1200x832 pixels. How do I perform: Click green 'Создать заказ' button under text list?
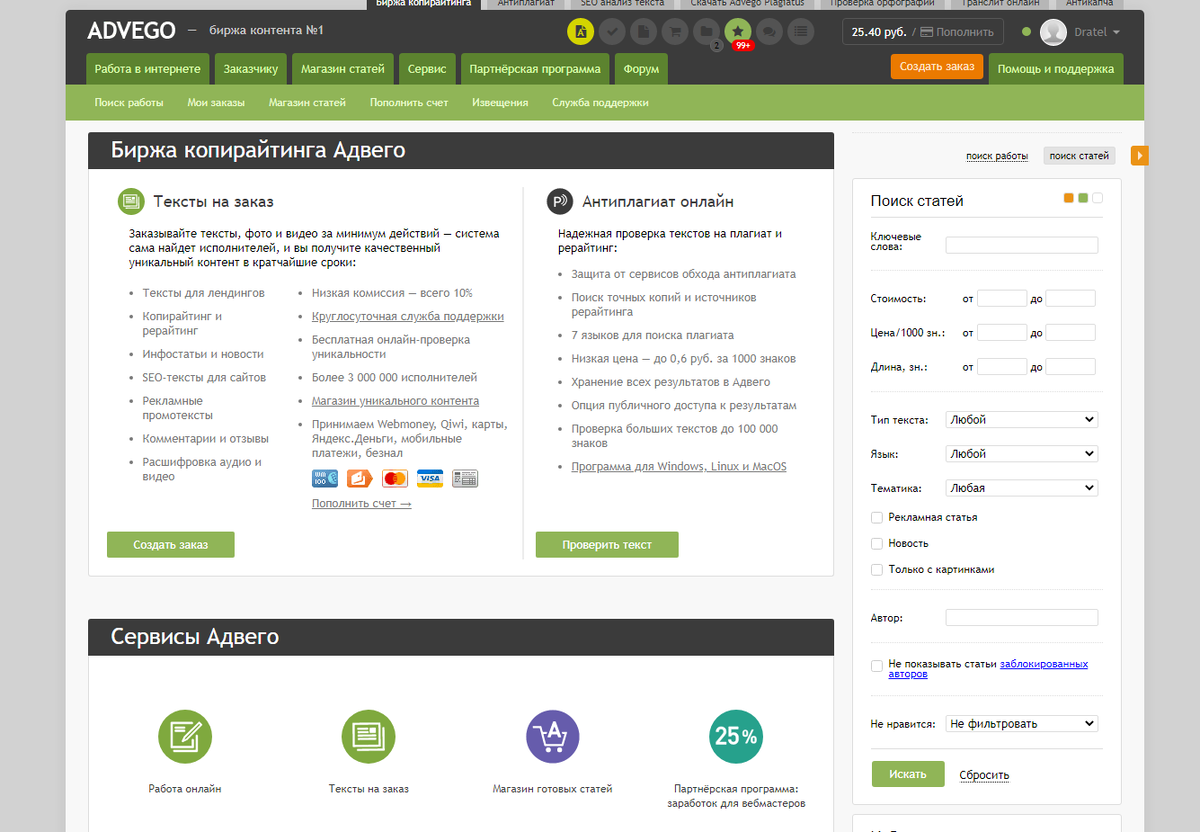tap(171, 545)
